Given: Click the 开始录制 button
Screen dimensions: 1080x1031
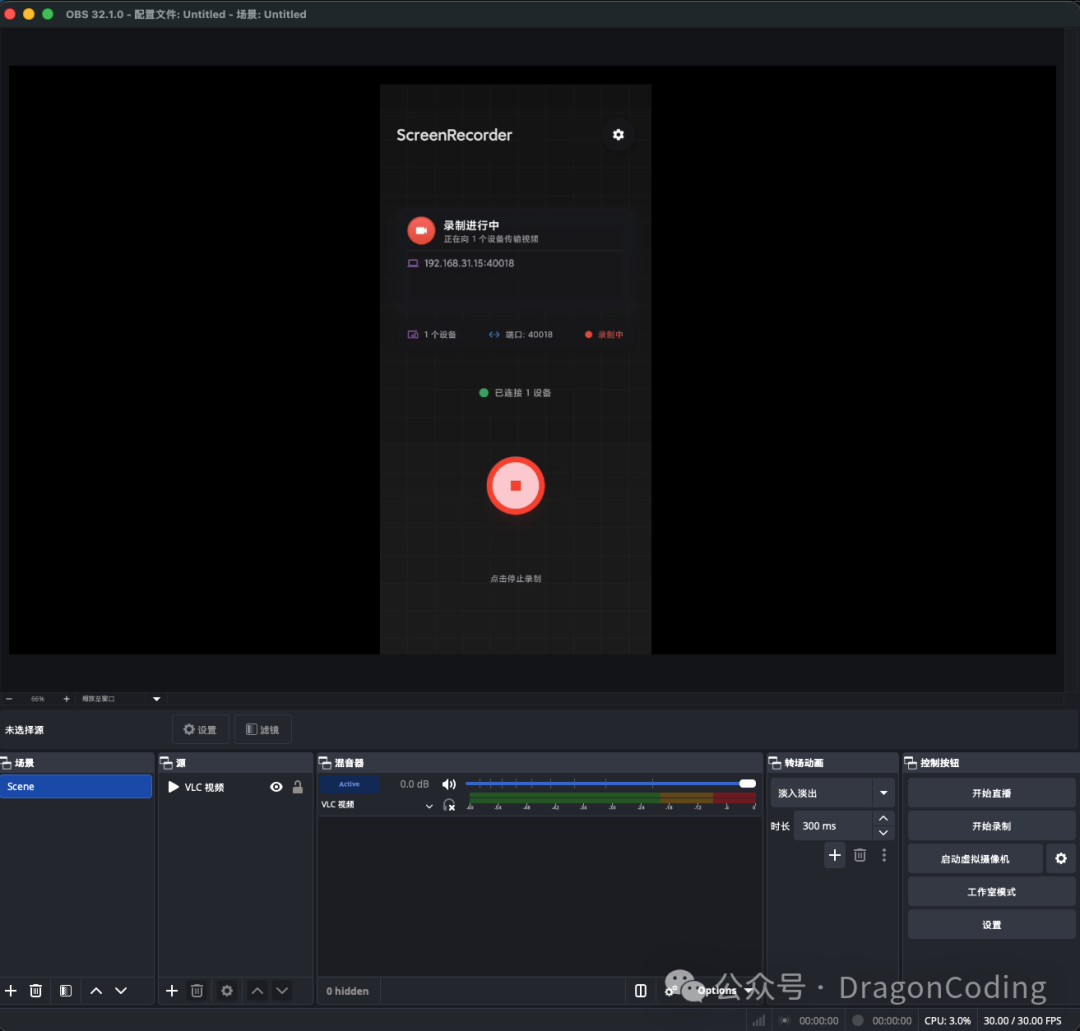Looking at the screenshot, I should [991, 826].
